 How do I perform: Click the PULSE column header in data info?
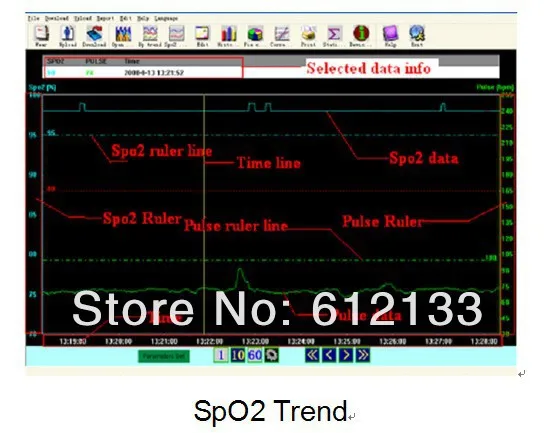pyautogui.click(x=96, y=61)
